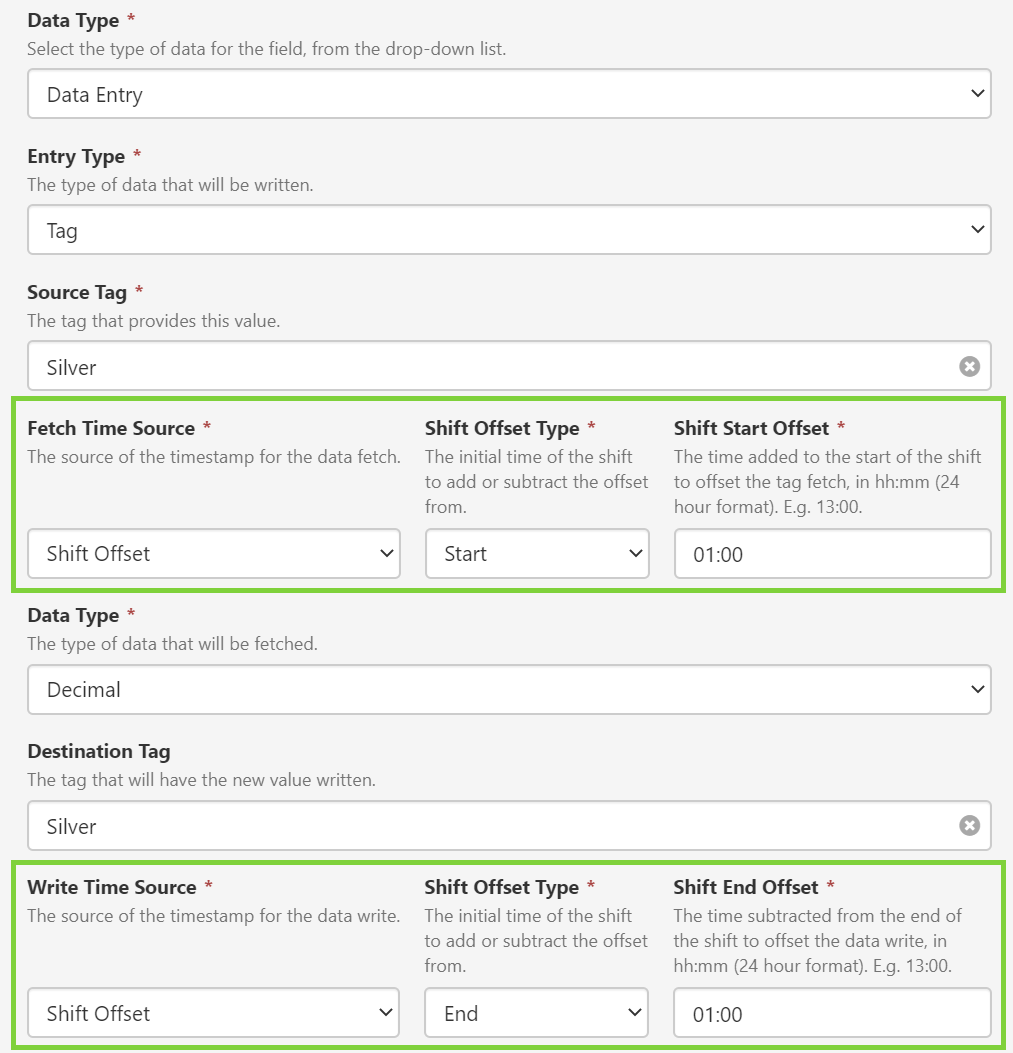
Task: Open the Fetch Time Source dropdown
Action: pyautogui.click(x=213, y=554)
